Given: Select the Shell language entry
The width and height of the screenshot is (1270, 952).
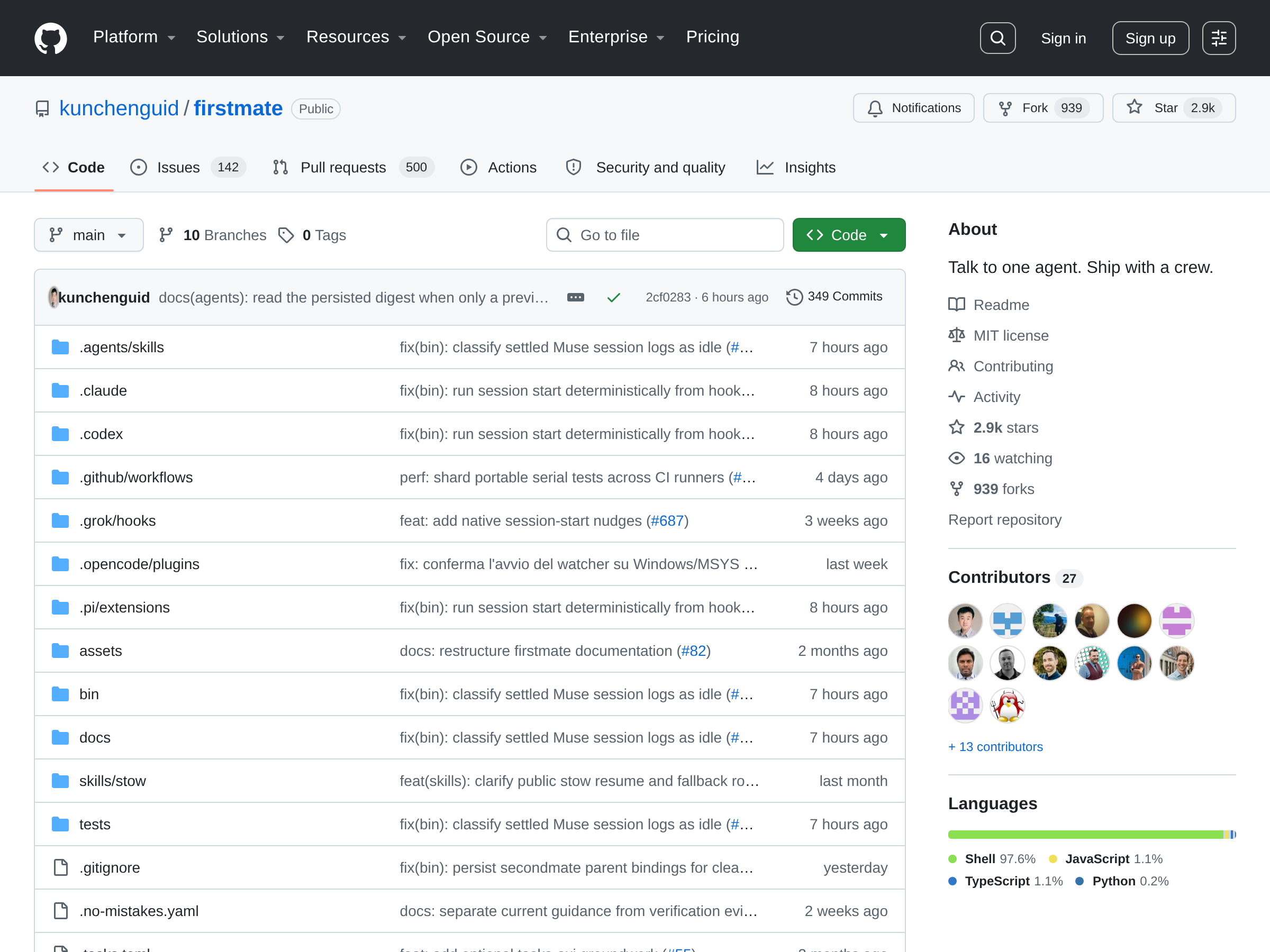Looking at the screenshot, I should click(x=992, y=859).
